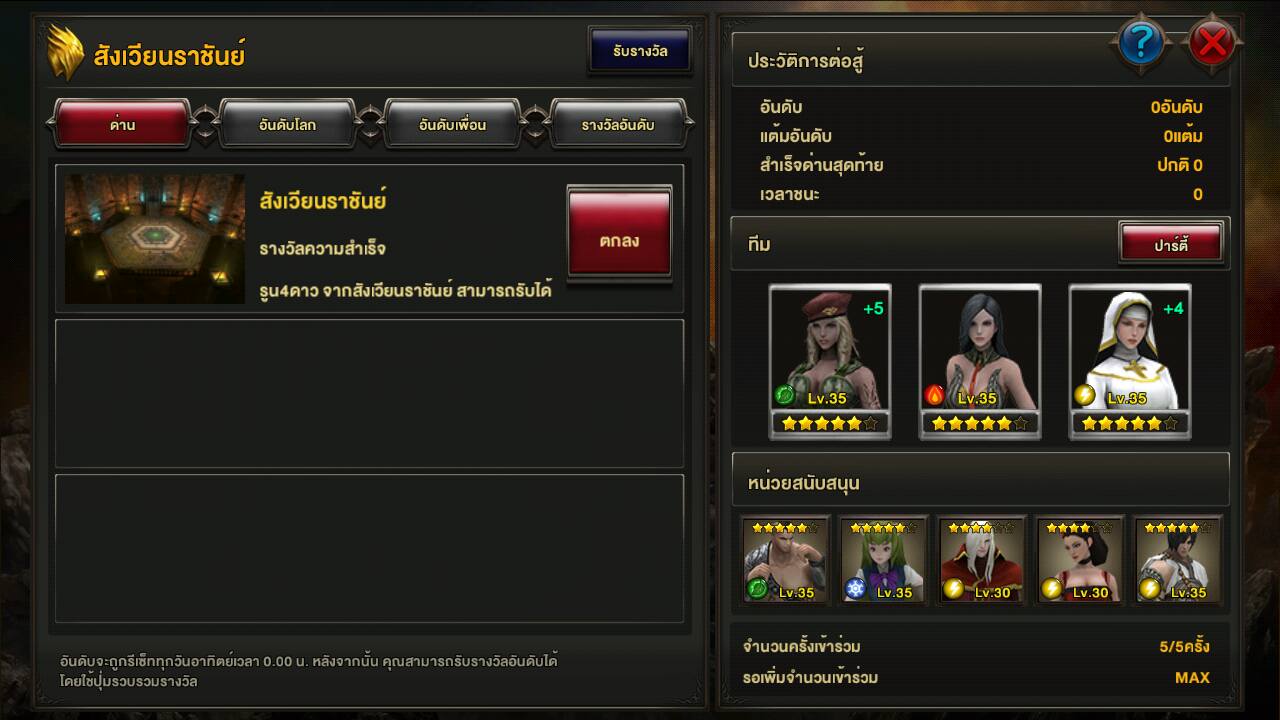Switch to the อันดับโลก tab
Viewport: 1280px width, 720px height.
[287, 125]
